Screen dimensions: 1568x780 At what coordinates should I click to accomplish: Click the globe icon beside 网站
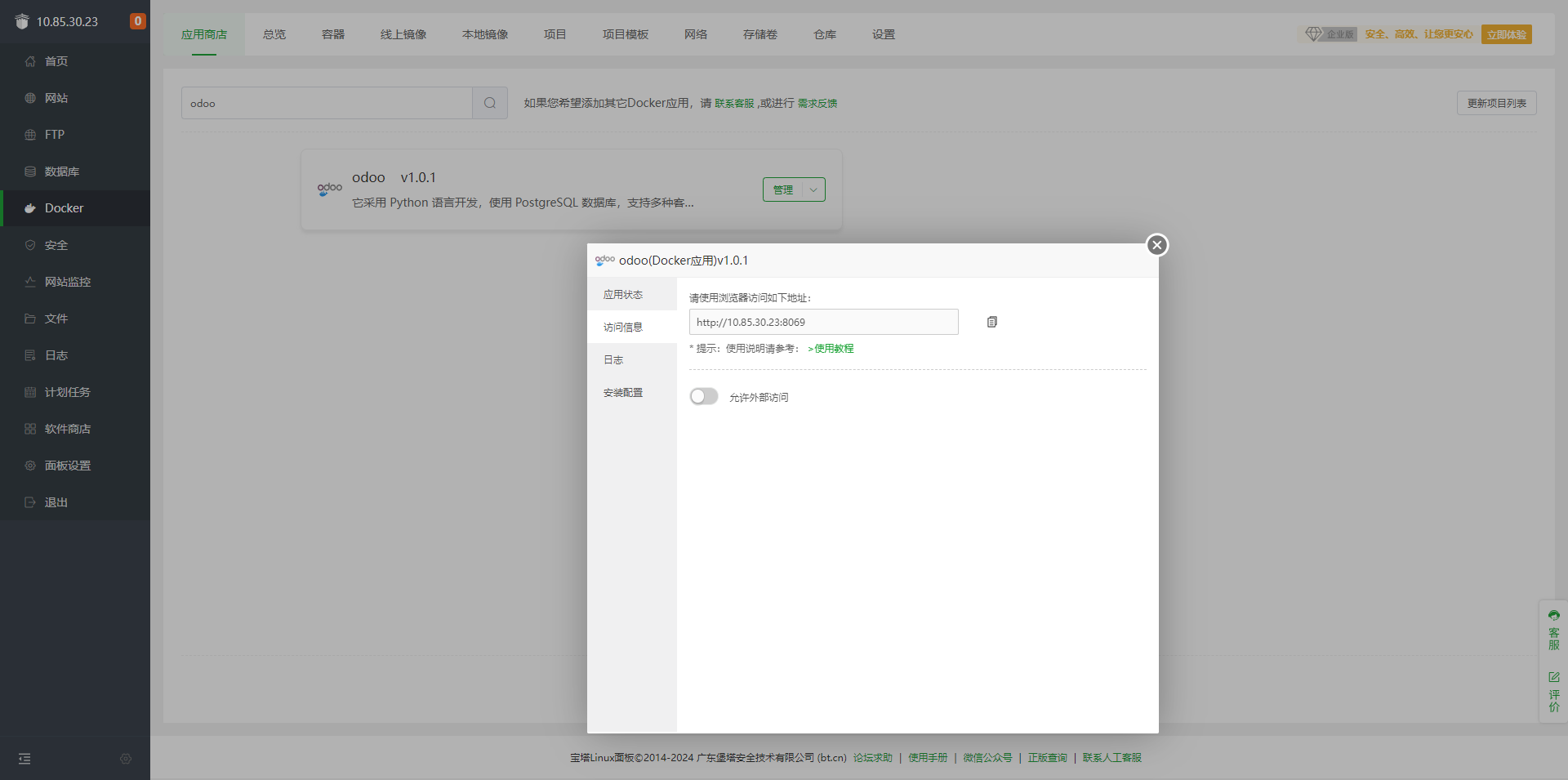pyautogui.click(x=30, y=98)
